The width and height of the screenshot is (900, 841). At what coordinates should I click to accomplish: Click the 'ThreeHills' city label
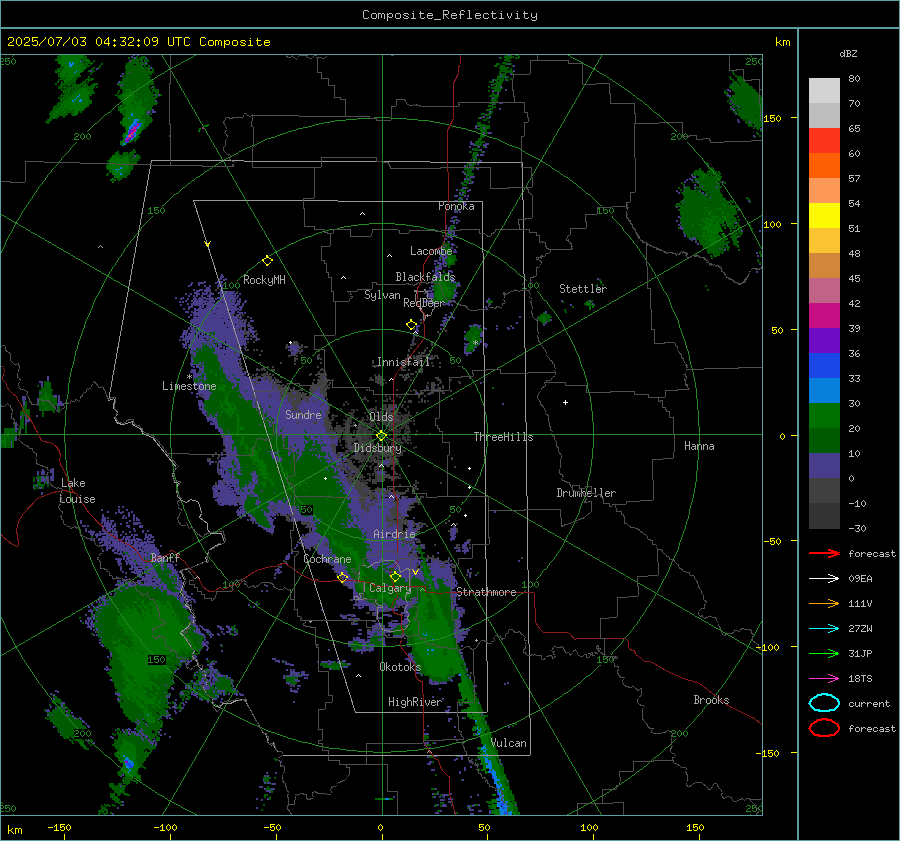click(x=503, y=437)
